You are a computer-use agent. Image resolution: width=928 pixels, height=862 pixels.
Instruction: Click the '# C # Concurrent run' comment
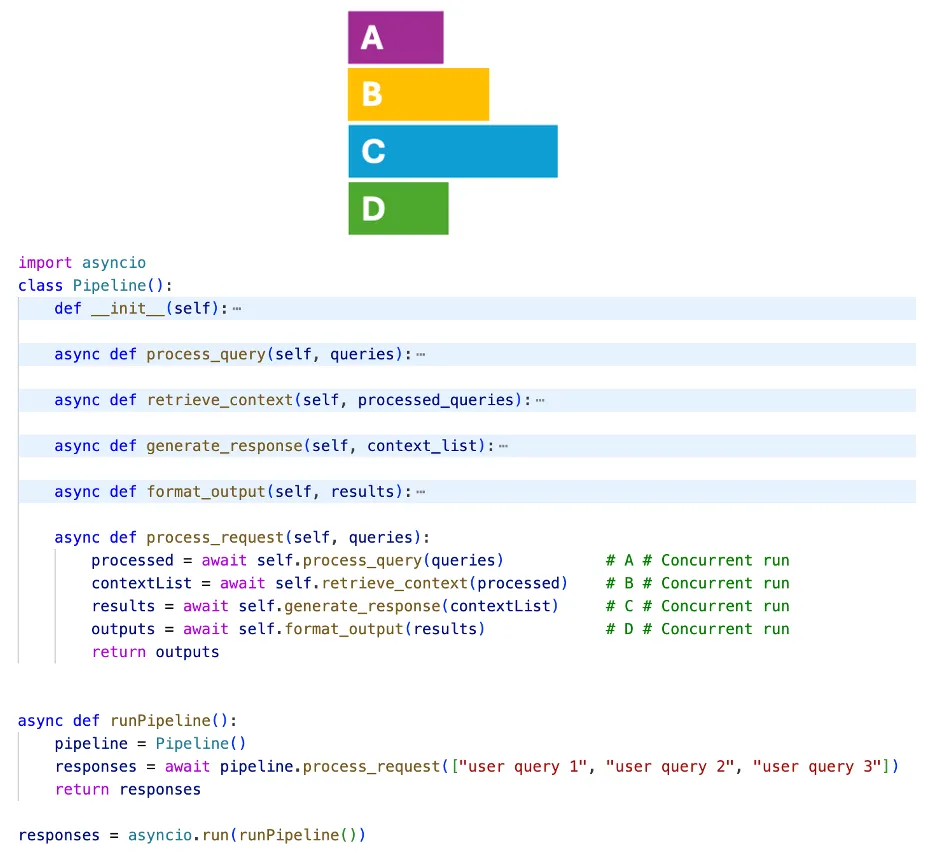click(698, 606)
